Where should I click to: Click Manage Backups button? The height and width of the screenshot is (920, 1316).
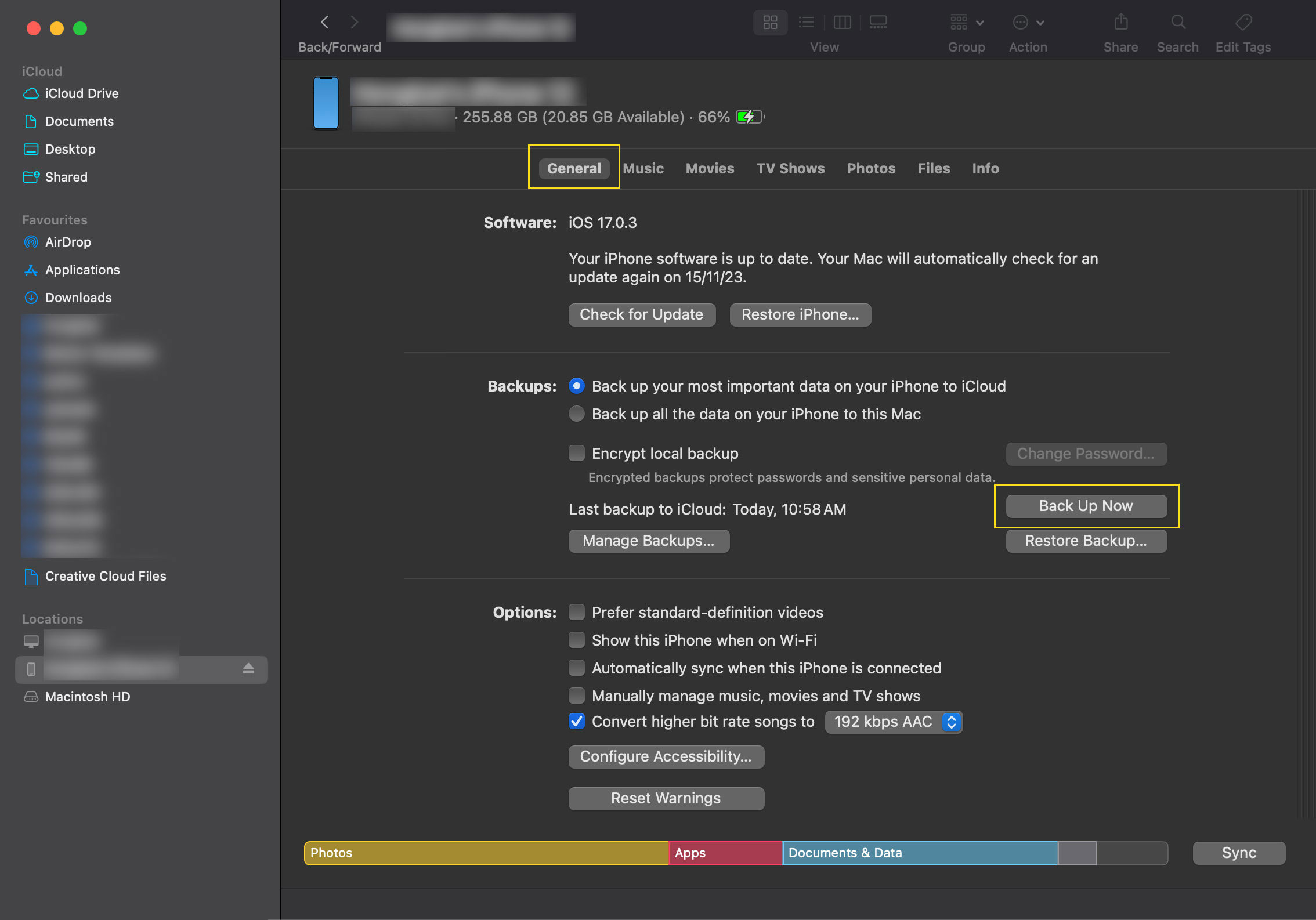pyautogui.click(x=649, y=540)
